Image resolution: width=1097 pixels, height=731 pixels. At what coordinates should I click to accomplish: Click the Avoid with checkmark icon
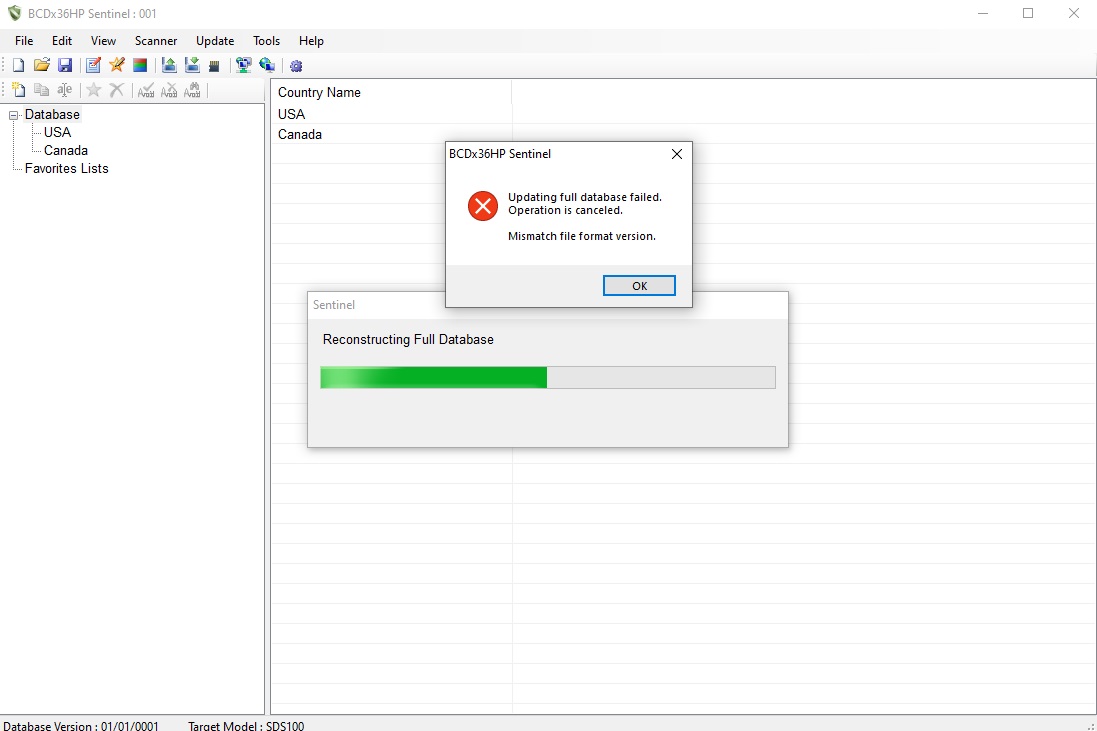point(146,90)
